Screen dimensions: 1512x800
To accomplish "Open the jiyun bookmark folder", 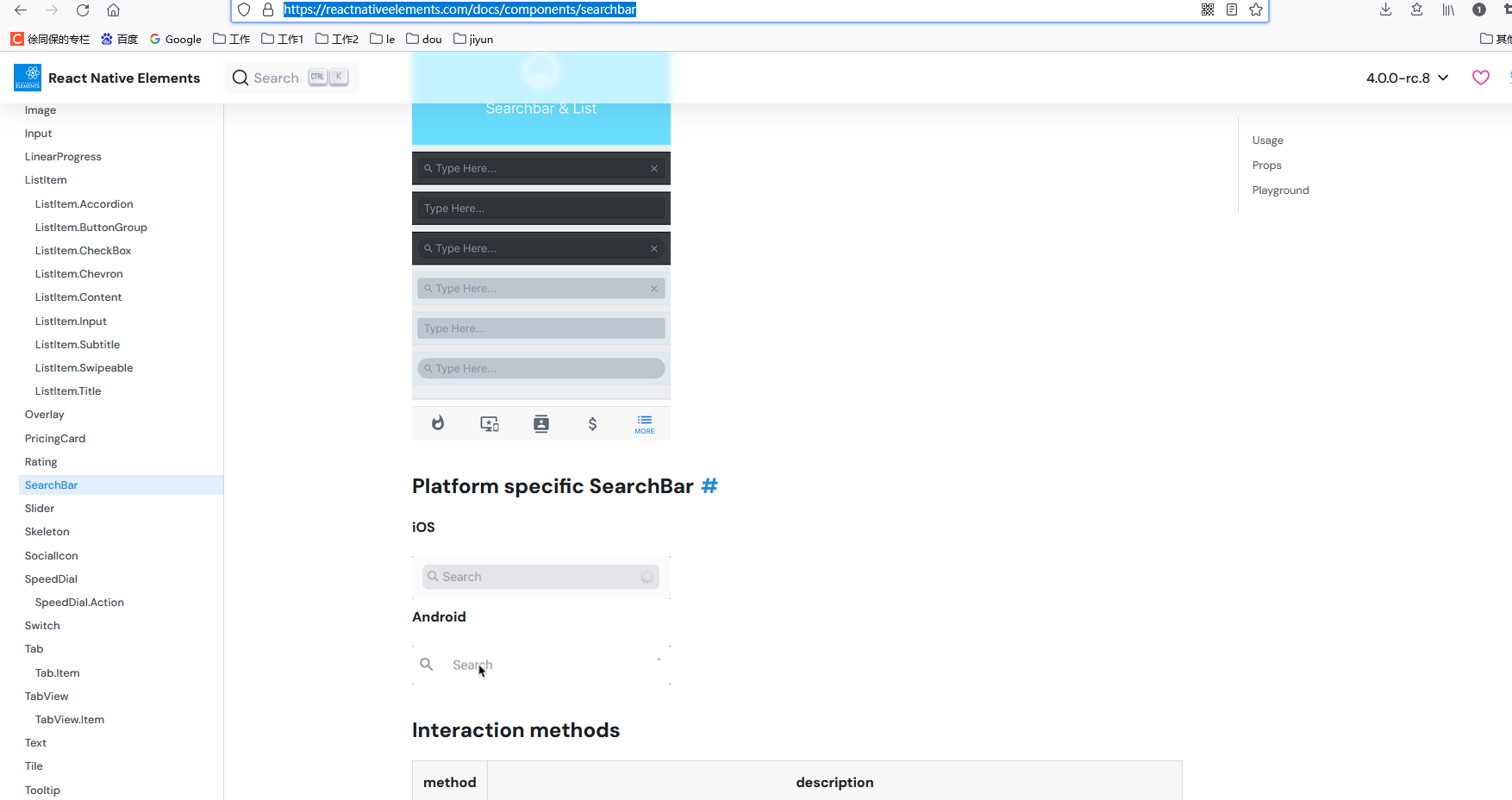I will tap(473, 39).
